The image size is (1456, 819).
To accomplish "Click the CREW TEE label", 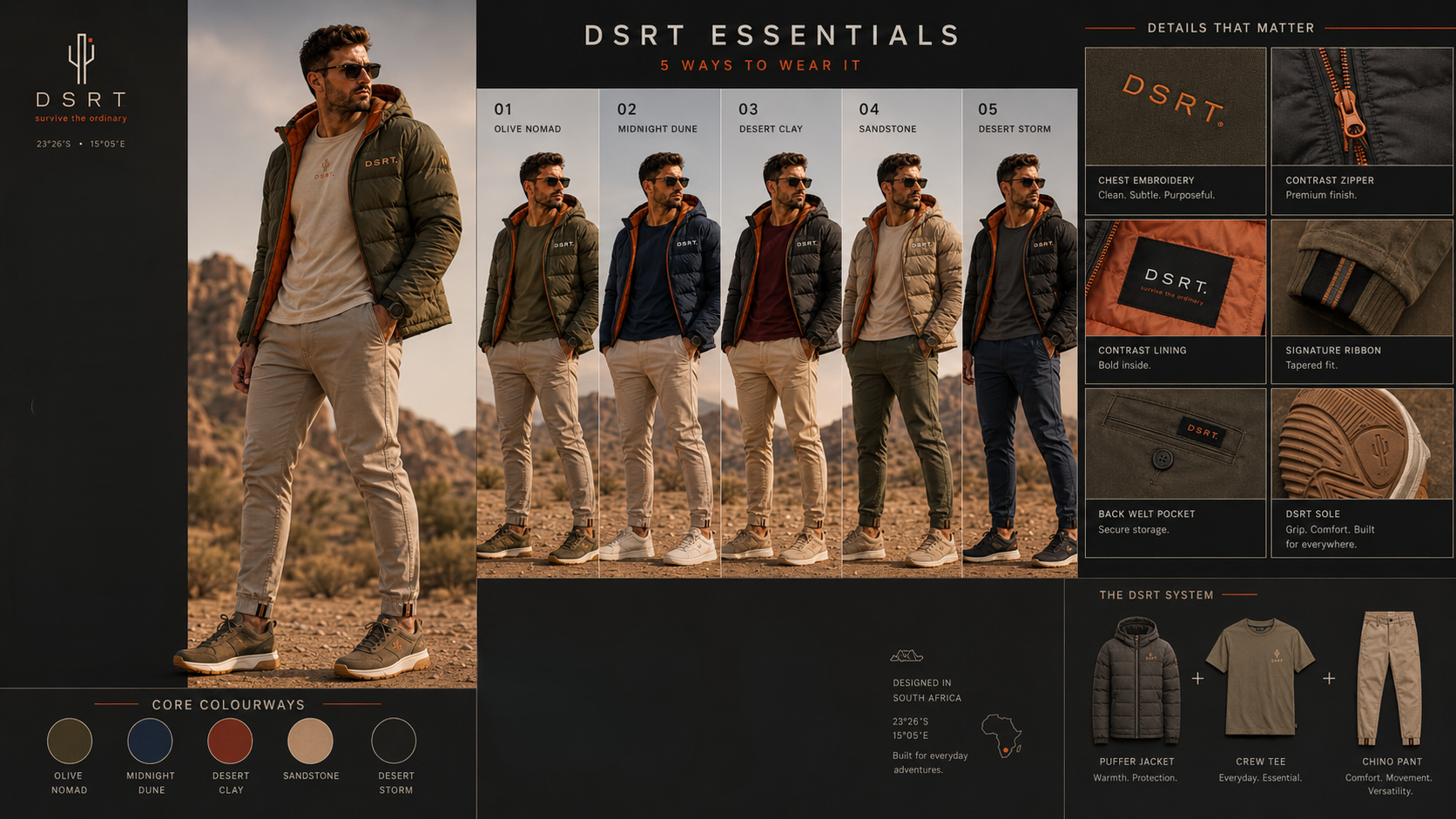I will coord(1260,762).
